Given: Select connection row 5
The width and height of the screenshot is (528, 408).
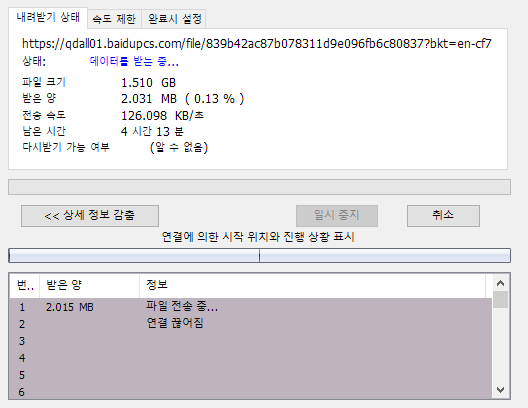Looking at the screenshot, I should [251, 375].
